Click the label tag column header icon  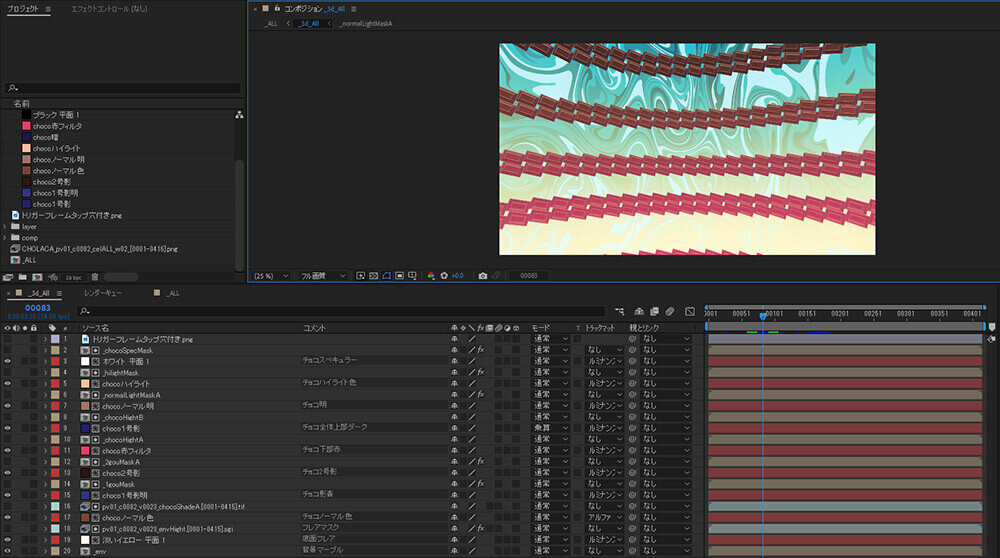52,328
